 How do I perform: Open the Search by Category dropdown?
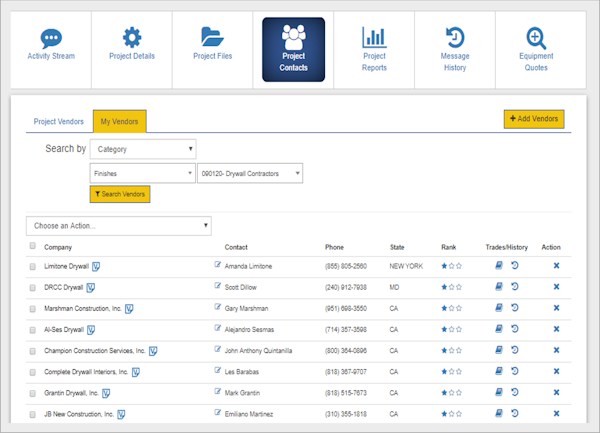click(x=143, y=149)
